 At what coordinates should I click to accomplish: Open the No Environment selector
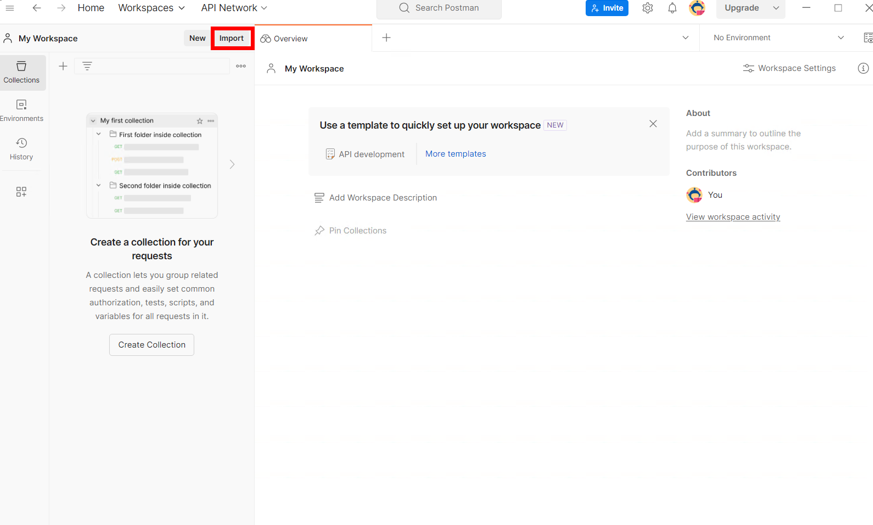tap(778, 38)
